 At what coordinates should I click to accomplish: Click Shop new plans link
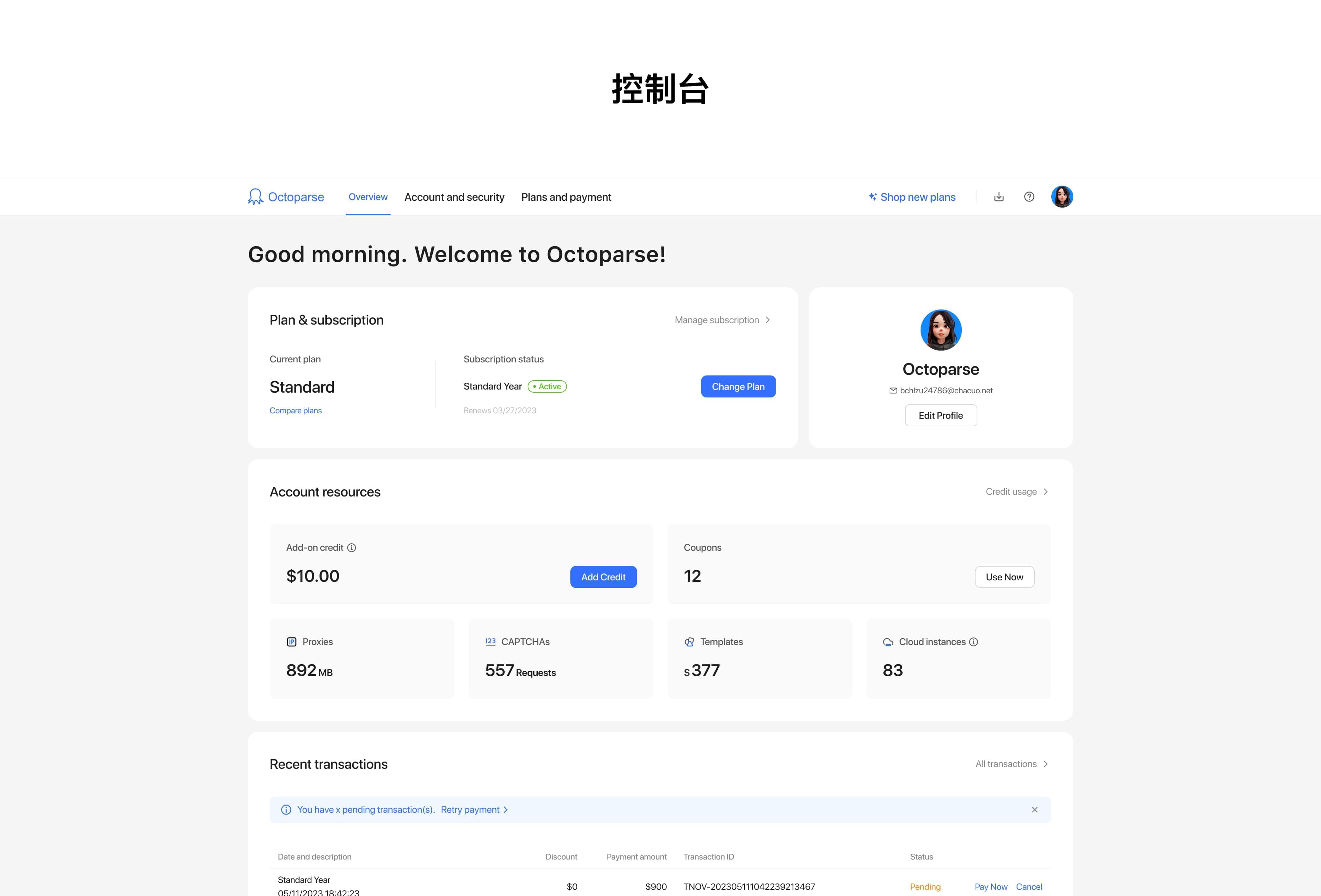coord(918,197)
